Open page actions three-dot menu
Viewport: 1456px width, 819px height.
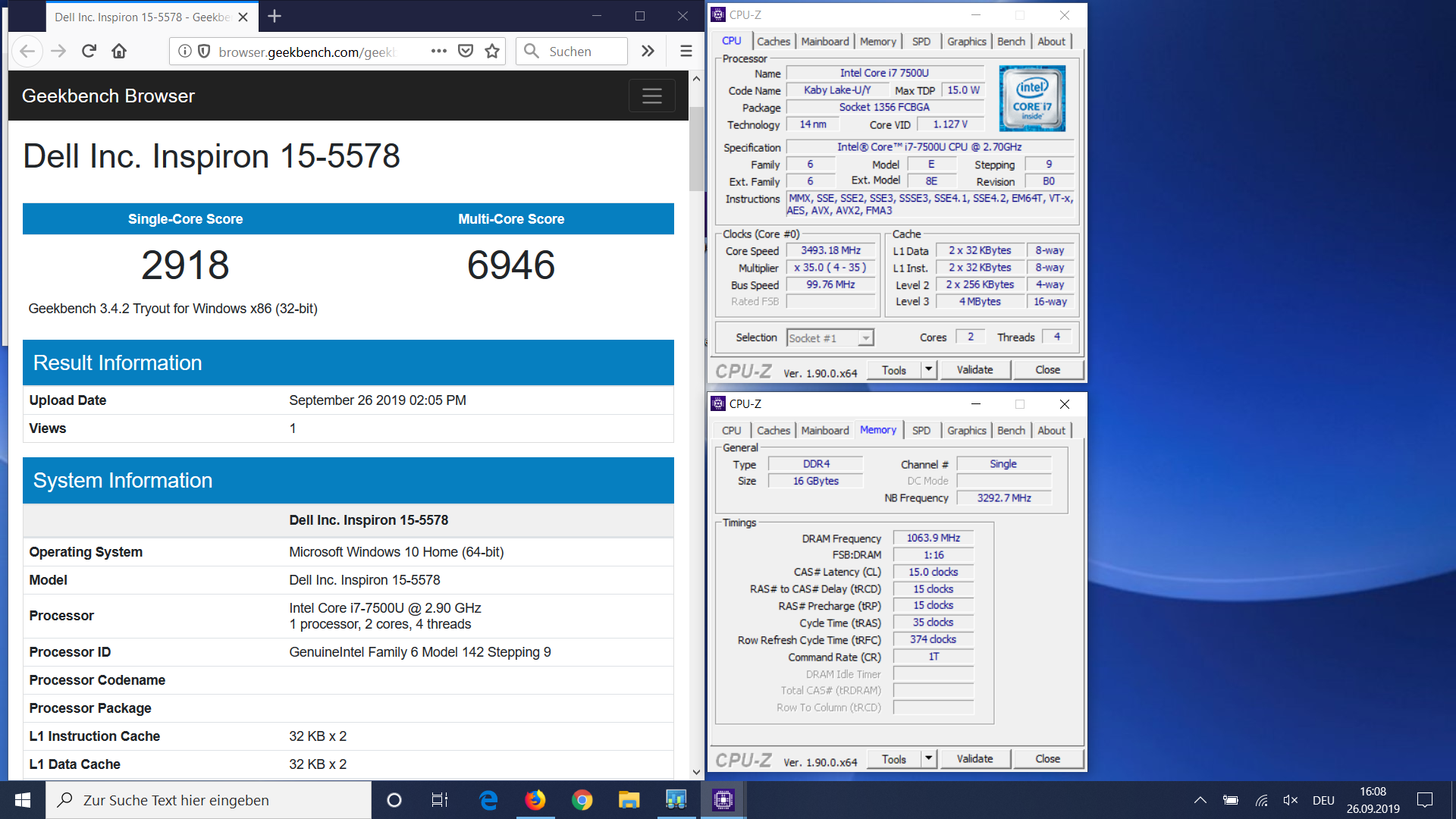[x=438, y=51]
